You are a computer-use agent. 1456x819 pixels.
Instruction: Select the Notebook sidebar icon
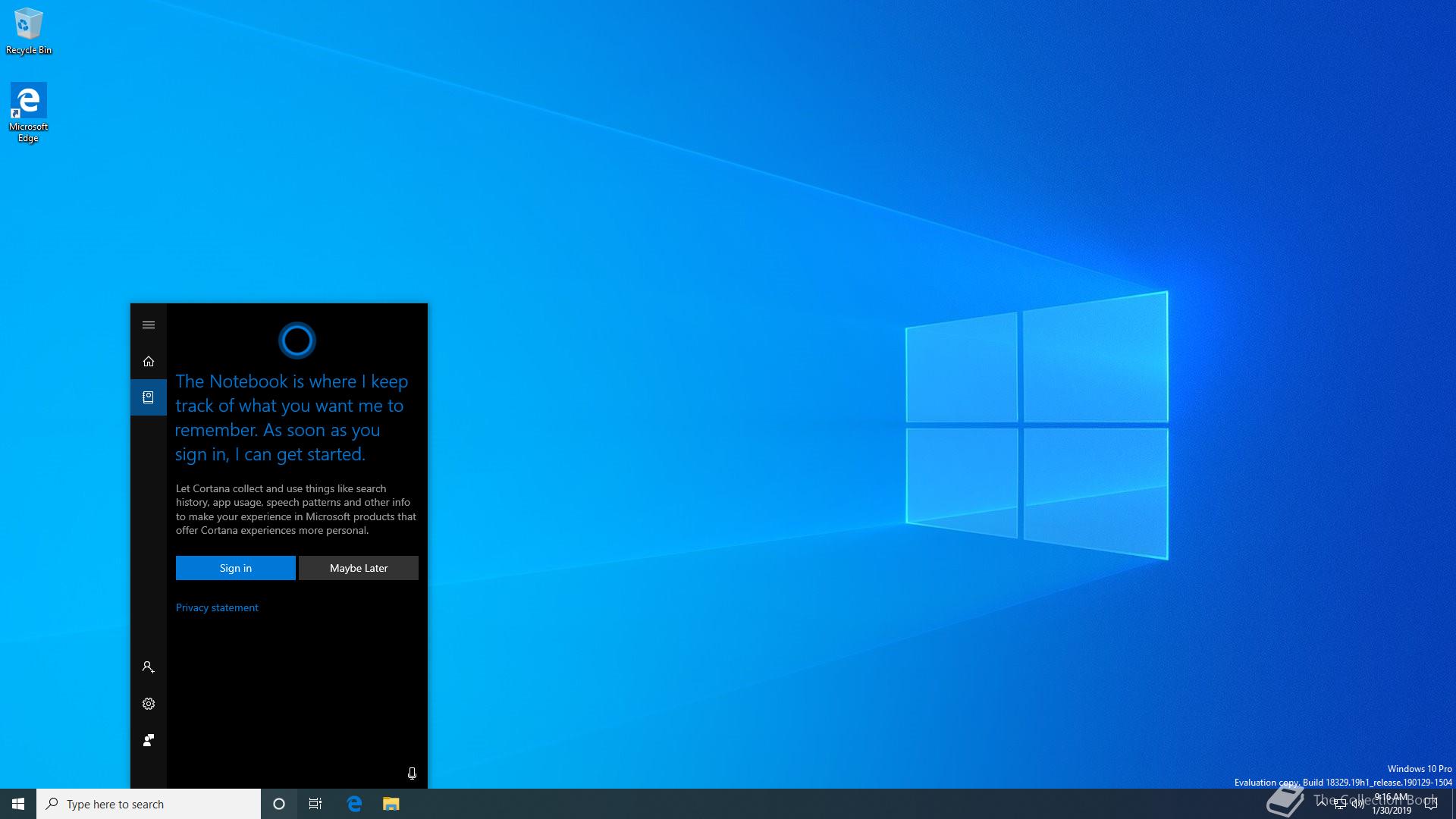click(149, 397)
